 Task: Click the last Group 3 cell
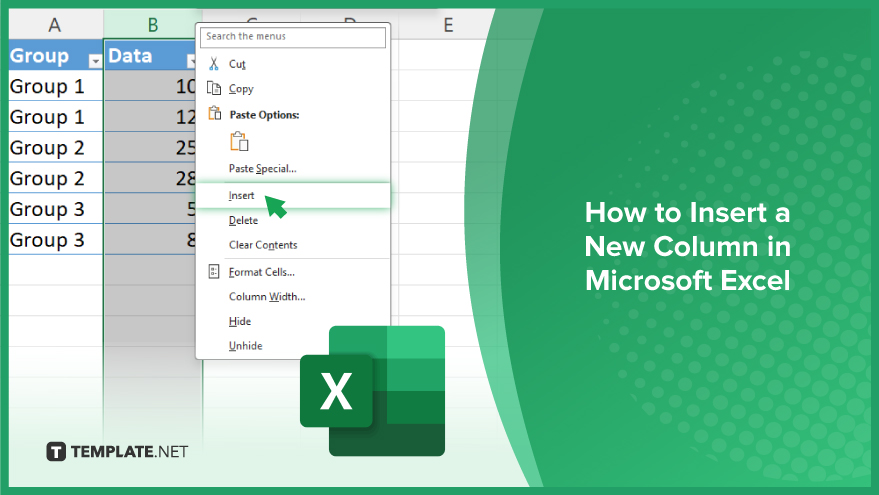coord(55,240)
